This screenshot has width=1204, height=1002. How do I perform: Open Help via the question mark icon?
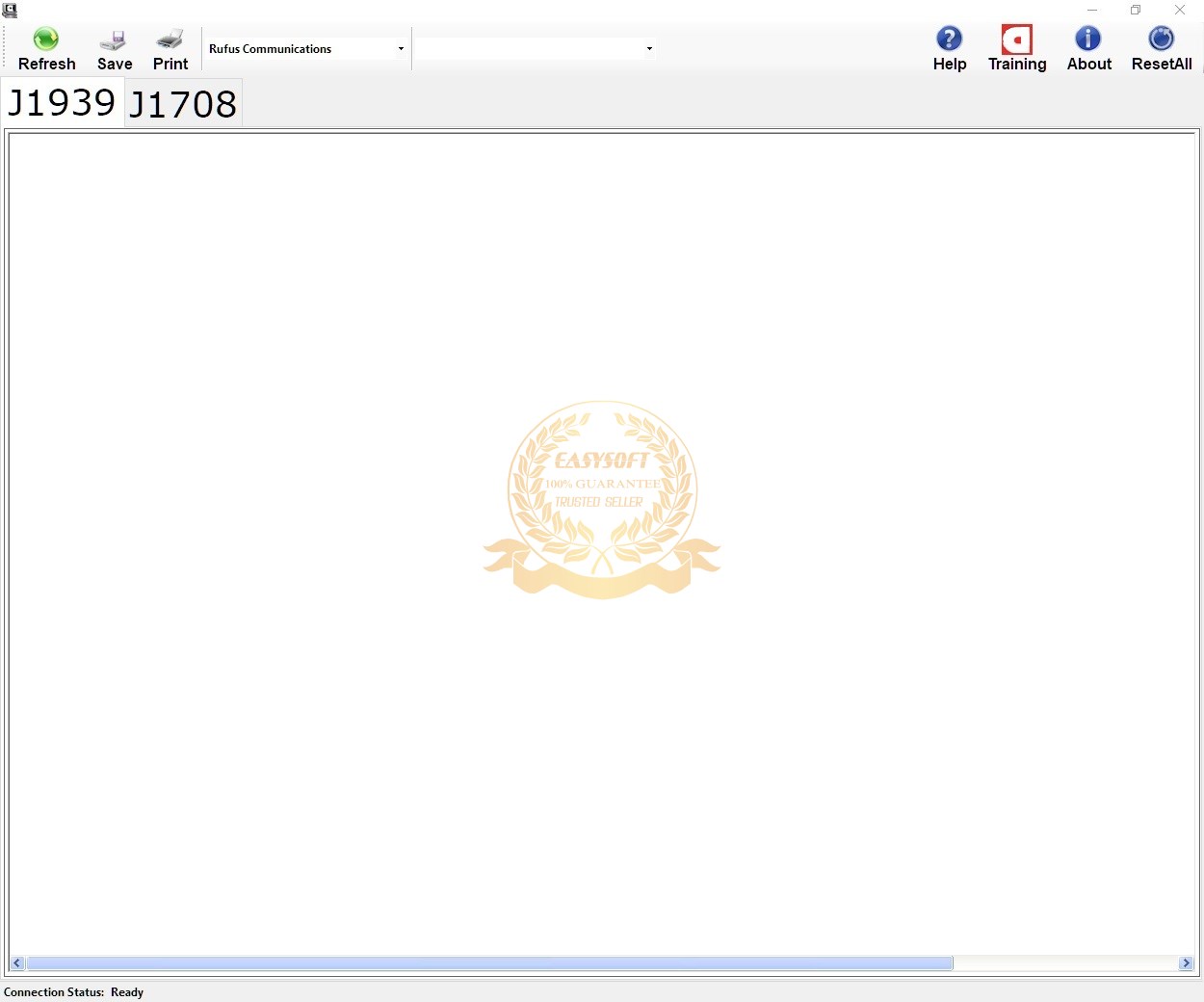pyautogui.click(x=949, y=40)
